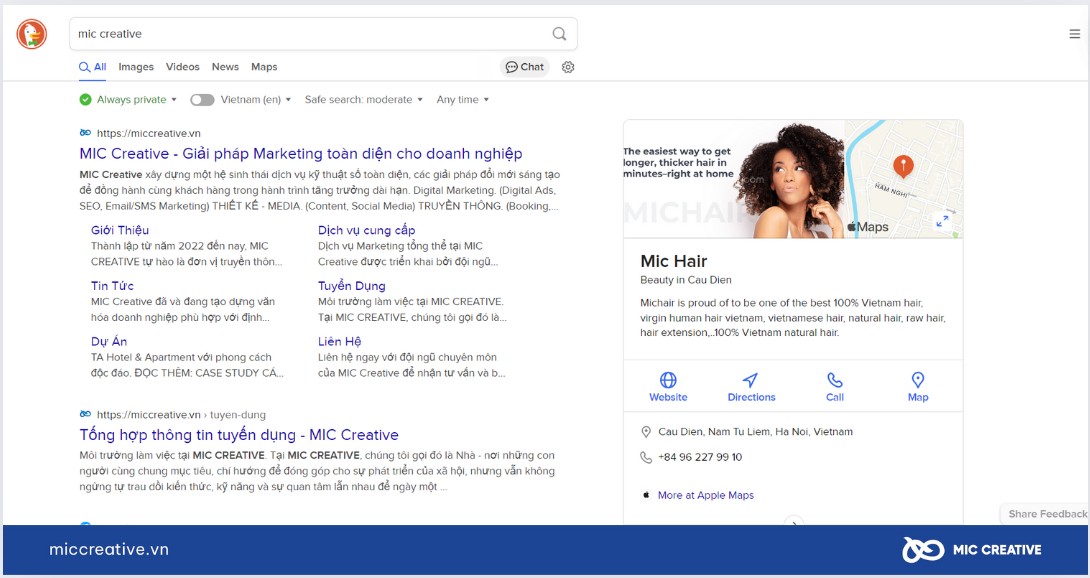Open the Always private dropdown
Screen dimensions: 1090x578
click(130, 100)
